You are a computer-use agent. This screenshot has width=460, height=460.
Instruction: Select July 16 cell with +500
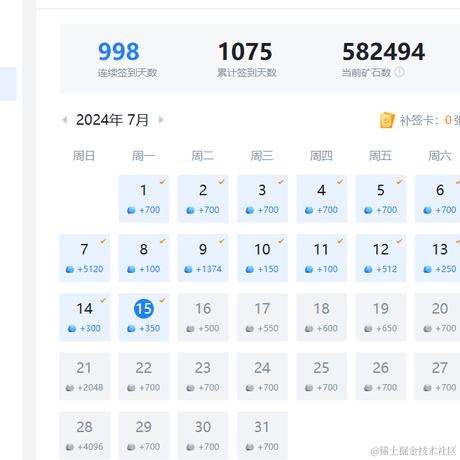[x=203, y=317]
